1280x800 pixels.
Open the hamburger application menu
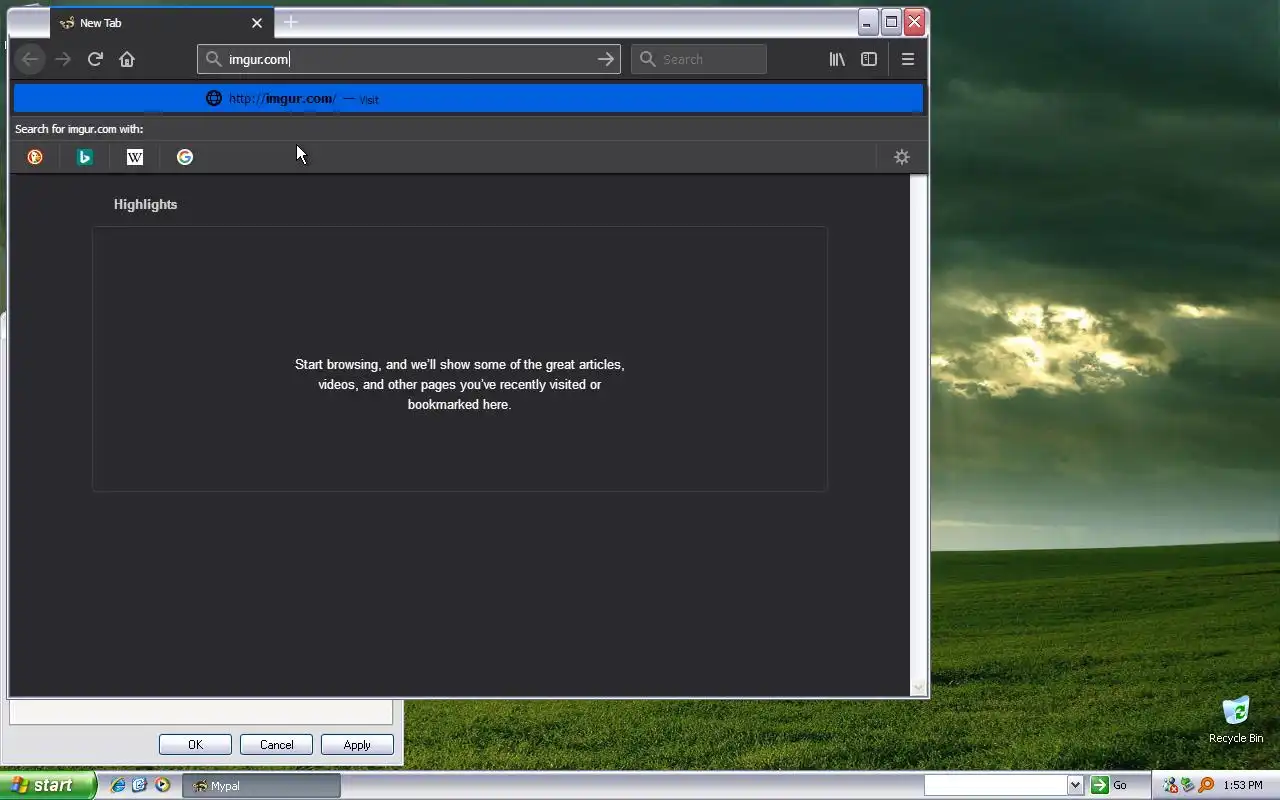908,59
